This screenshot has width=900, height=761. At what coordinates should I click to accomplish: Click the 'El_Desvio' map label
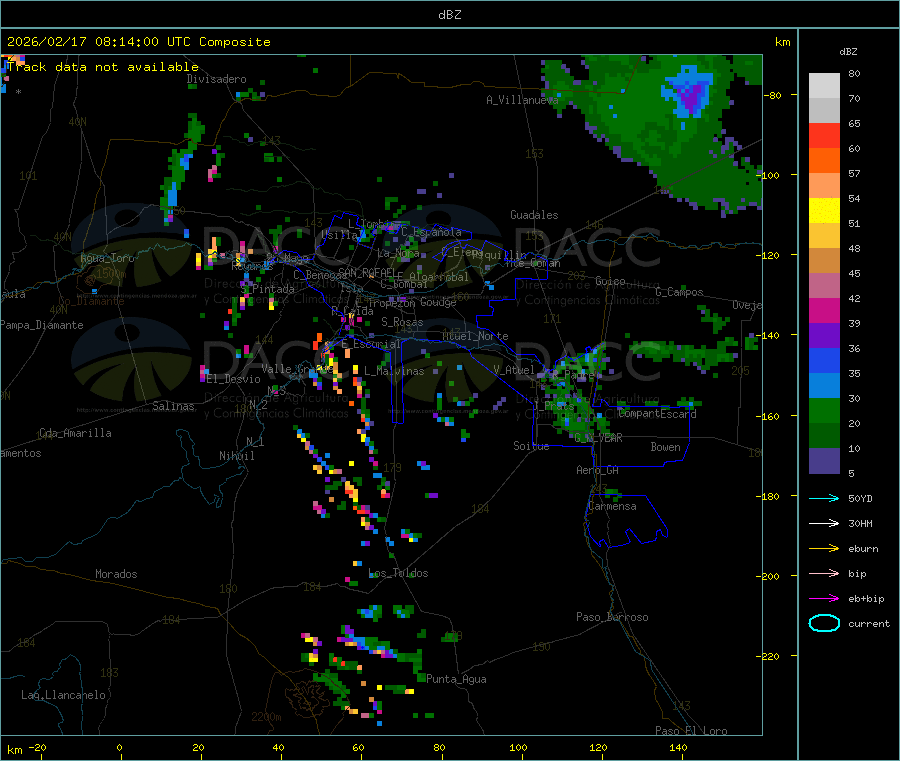(x=233, y=379)
